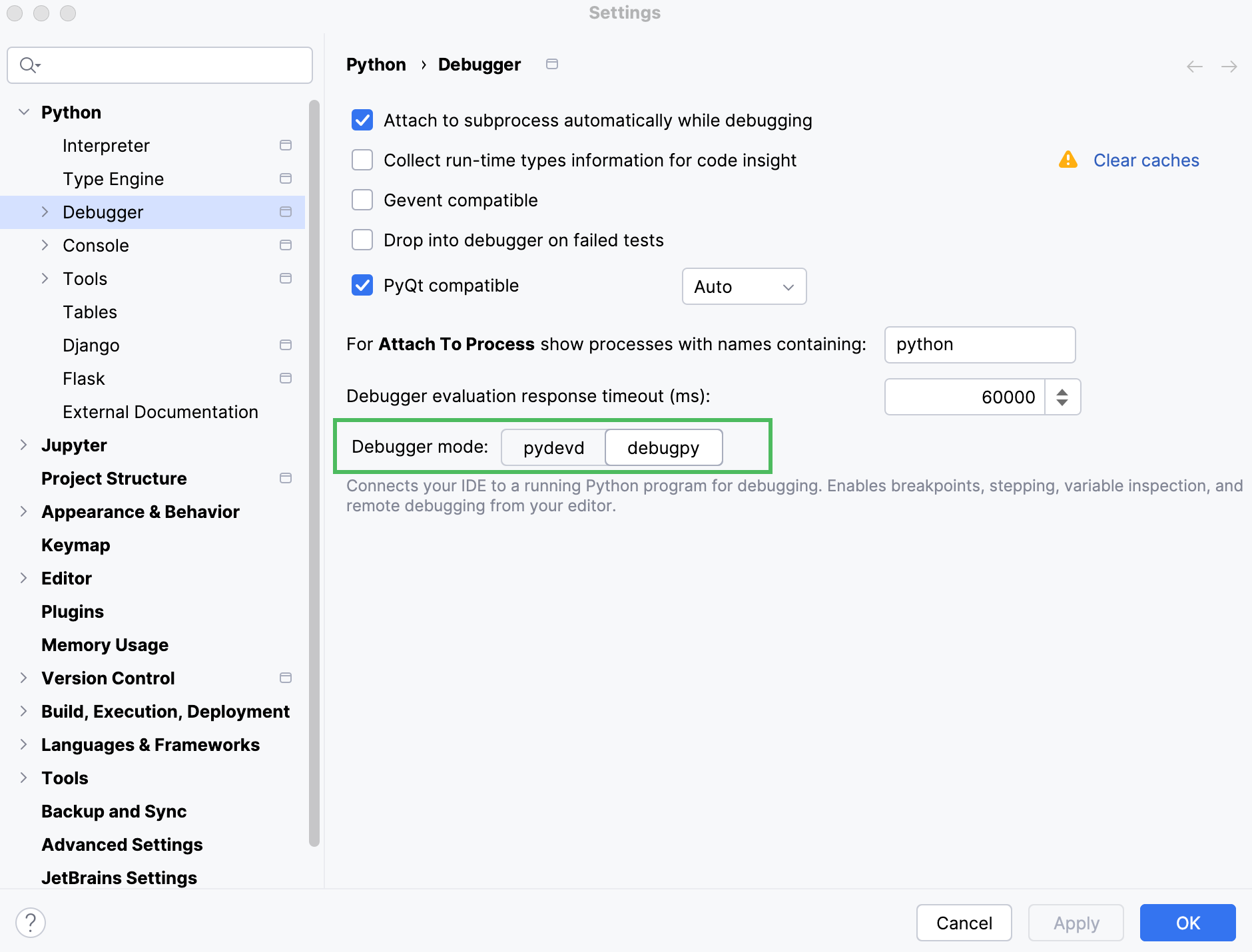This screenshot has height=952, width=1252.
Task: Switch debugger mode to pydevd
Action: 553,447
